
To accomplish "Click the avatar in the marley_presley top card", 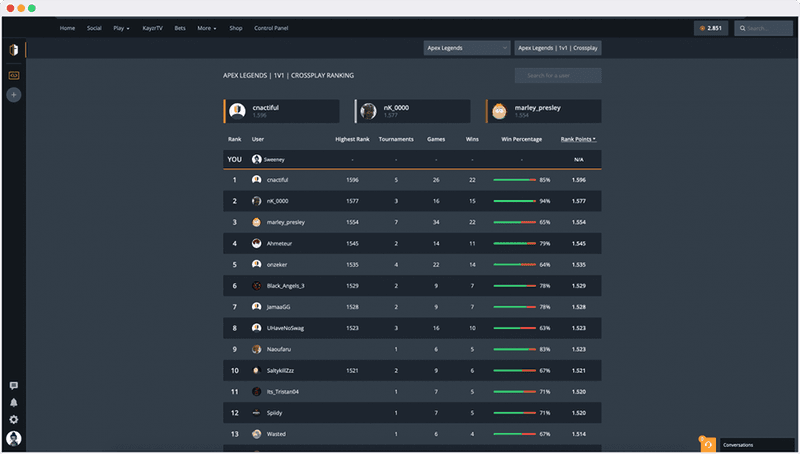I will tap(499, 111).
